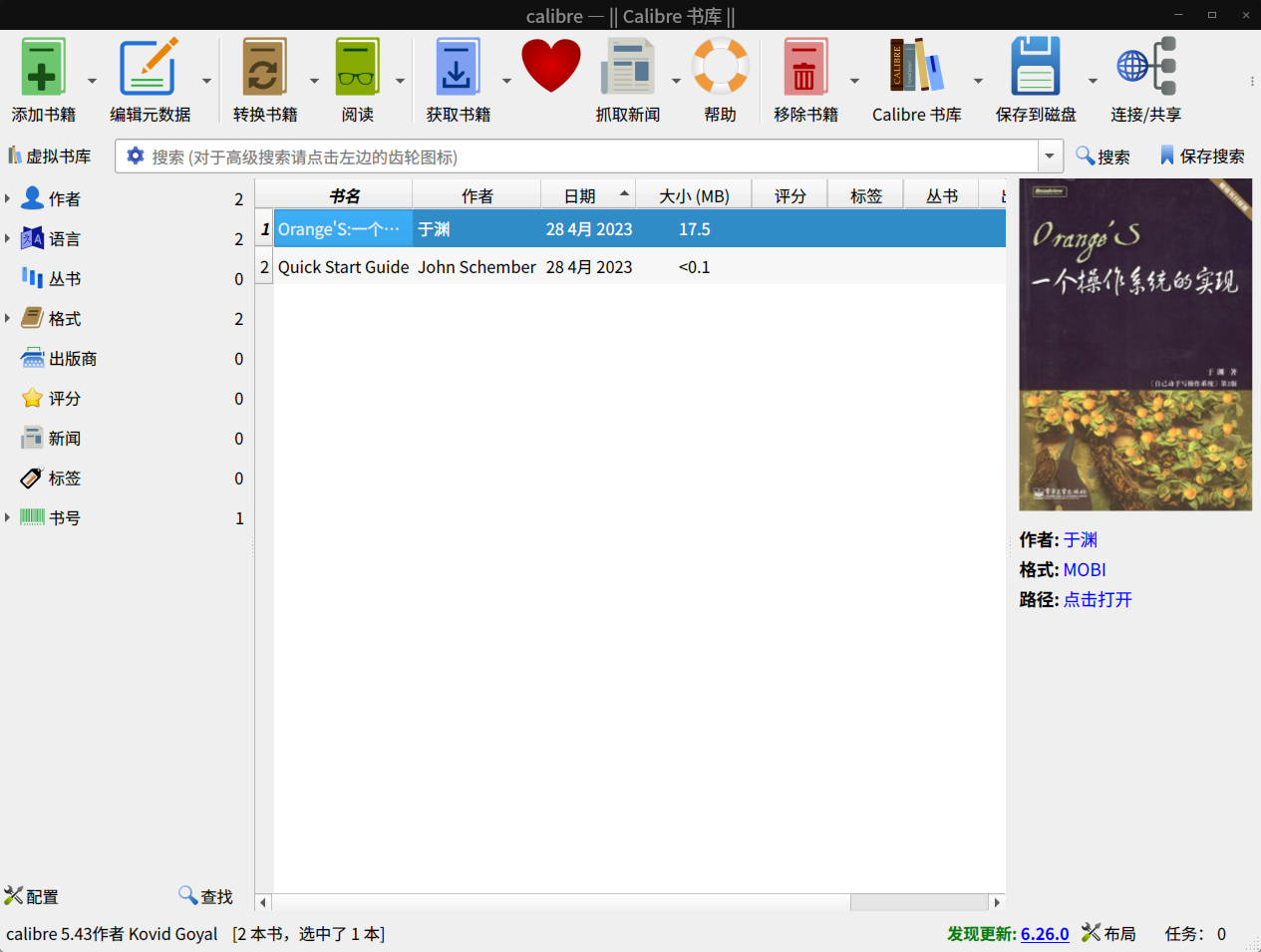
Task: Expand the 语言 tree arrow
Action: tap(8, 239)
